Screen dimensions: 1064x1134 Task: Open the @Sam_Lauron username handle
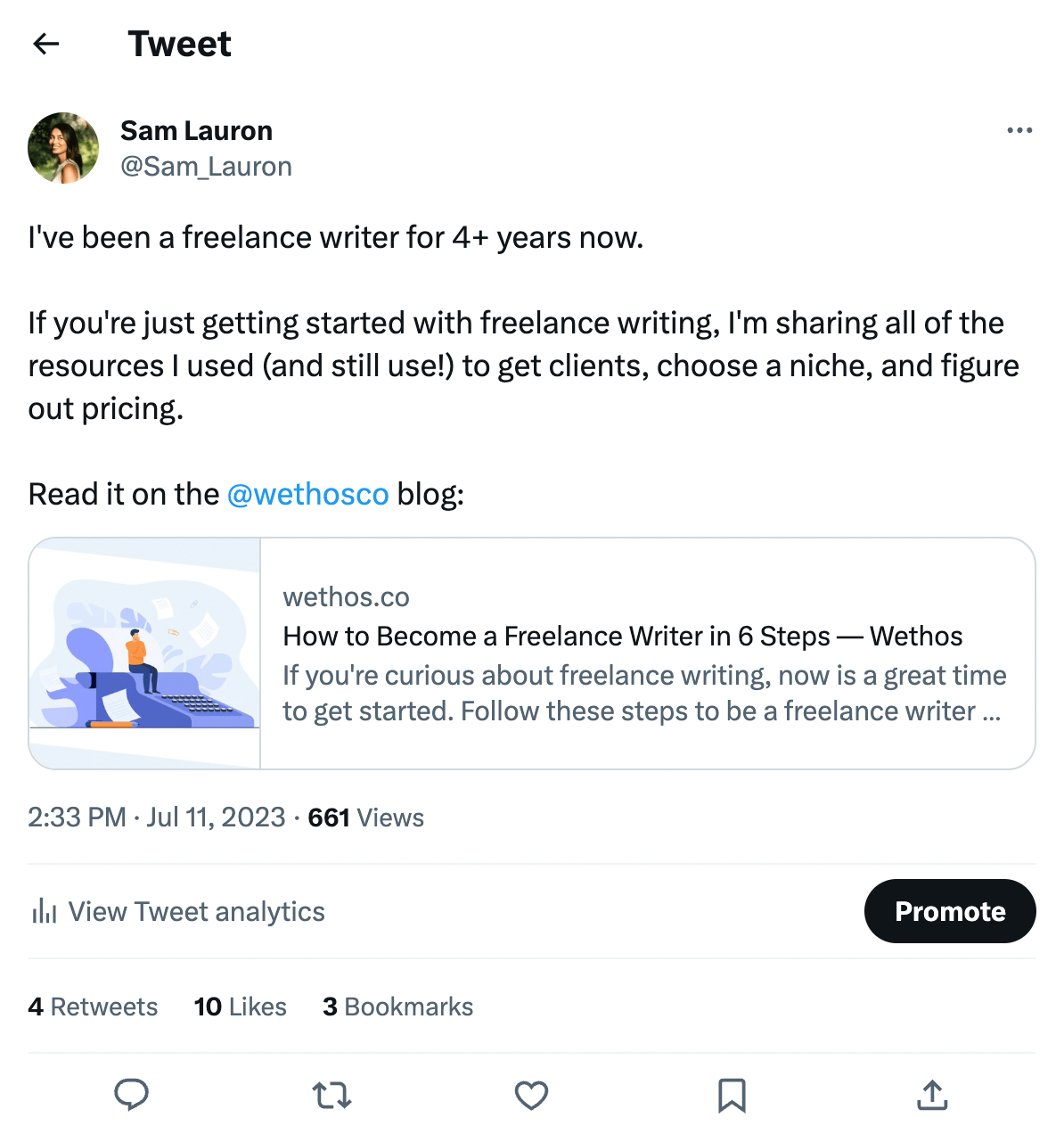pos(206,167)
